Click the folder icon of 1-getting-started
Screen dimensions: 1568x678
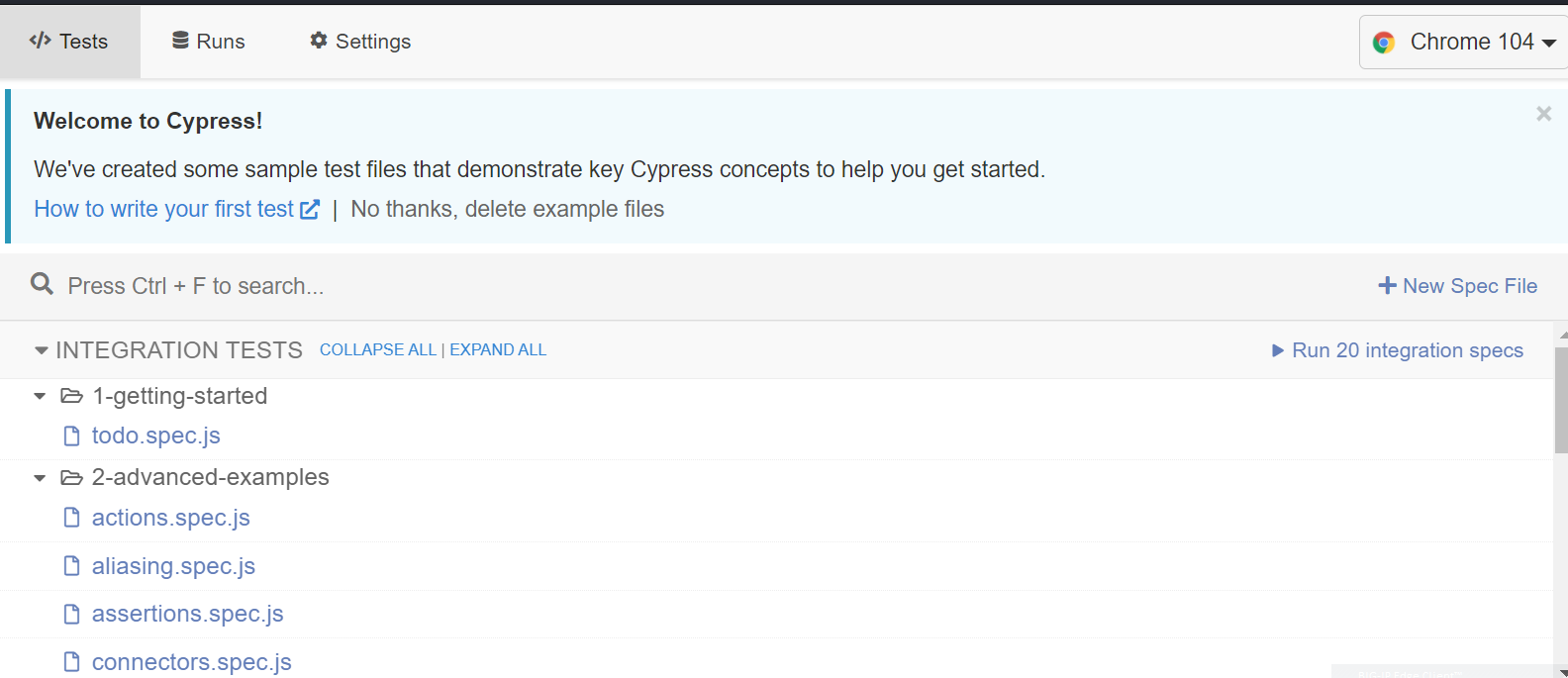click(71, 396)
